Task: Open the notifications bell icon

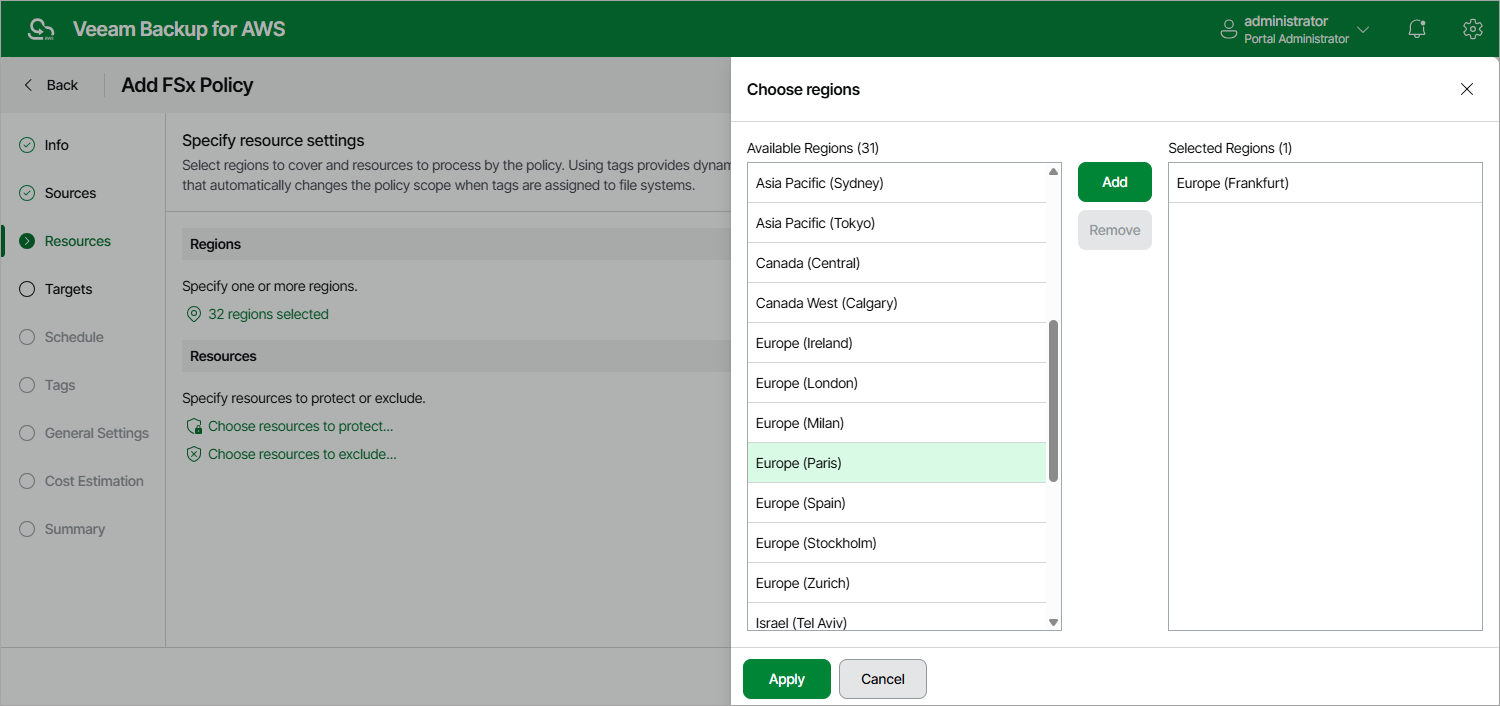Action: (x=1417, y=29)
